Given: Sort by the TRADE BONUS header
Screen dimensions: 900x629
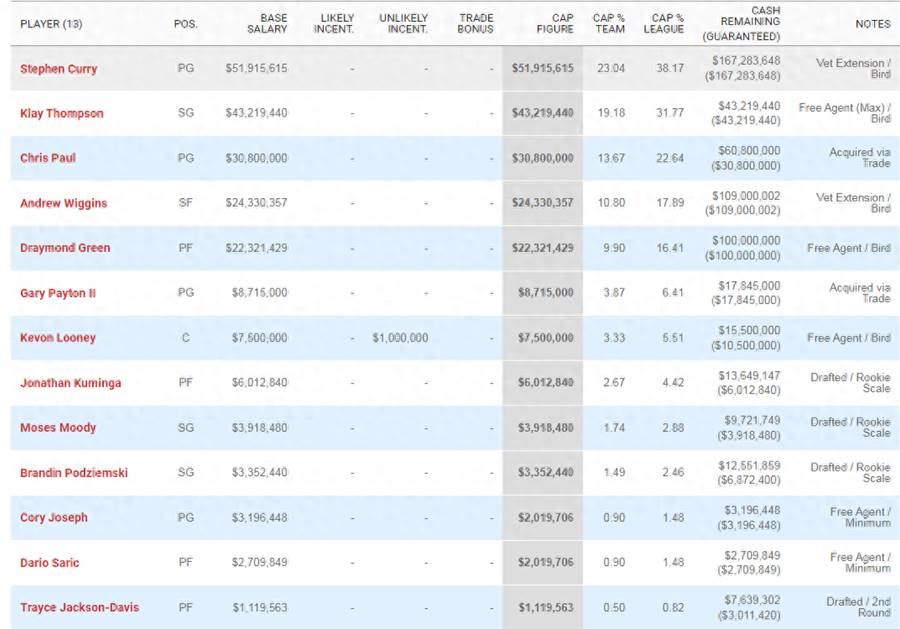Looking at the screenshot, I should pyautogui.click(x=475, y=24).
